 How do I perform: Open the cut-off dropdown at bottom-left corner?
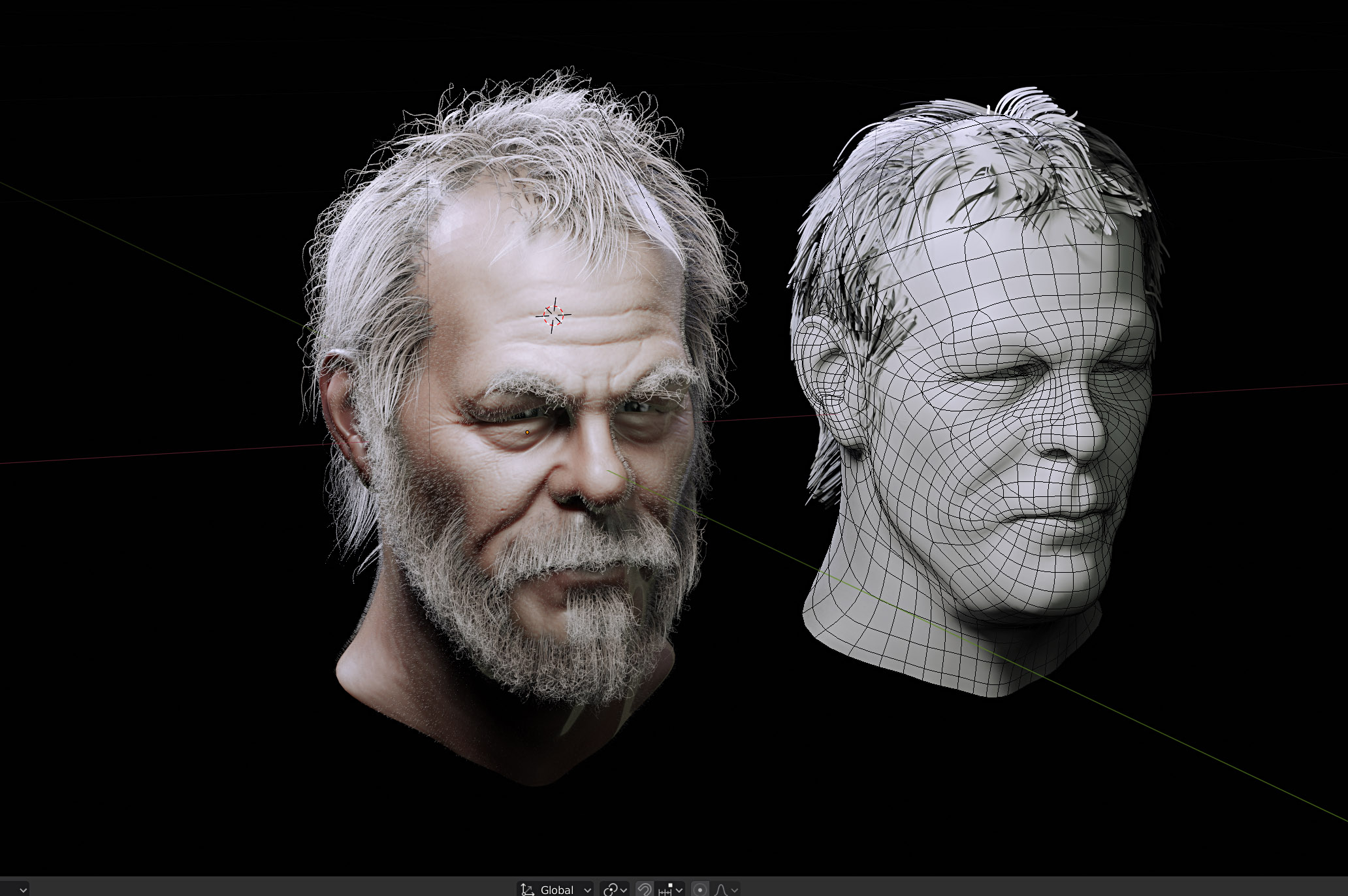14,889
